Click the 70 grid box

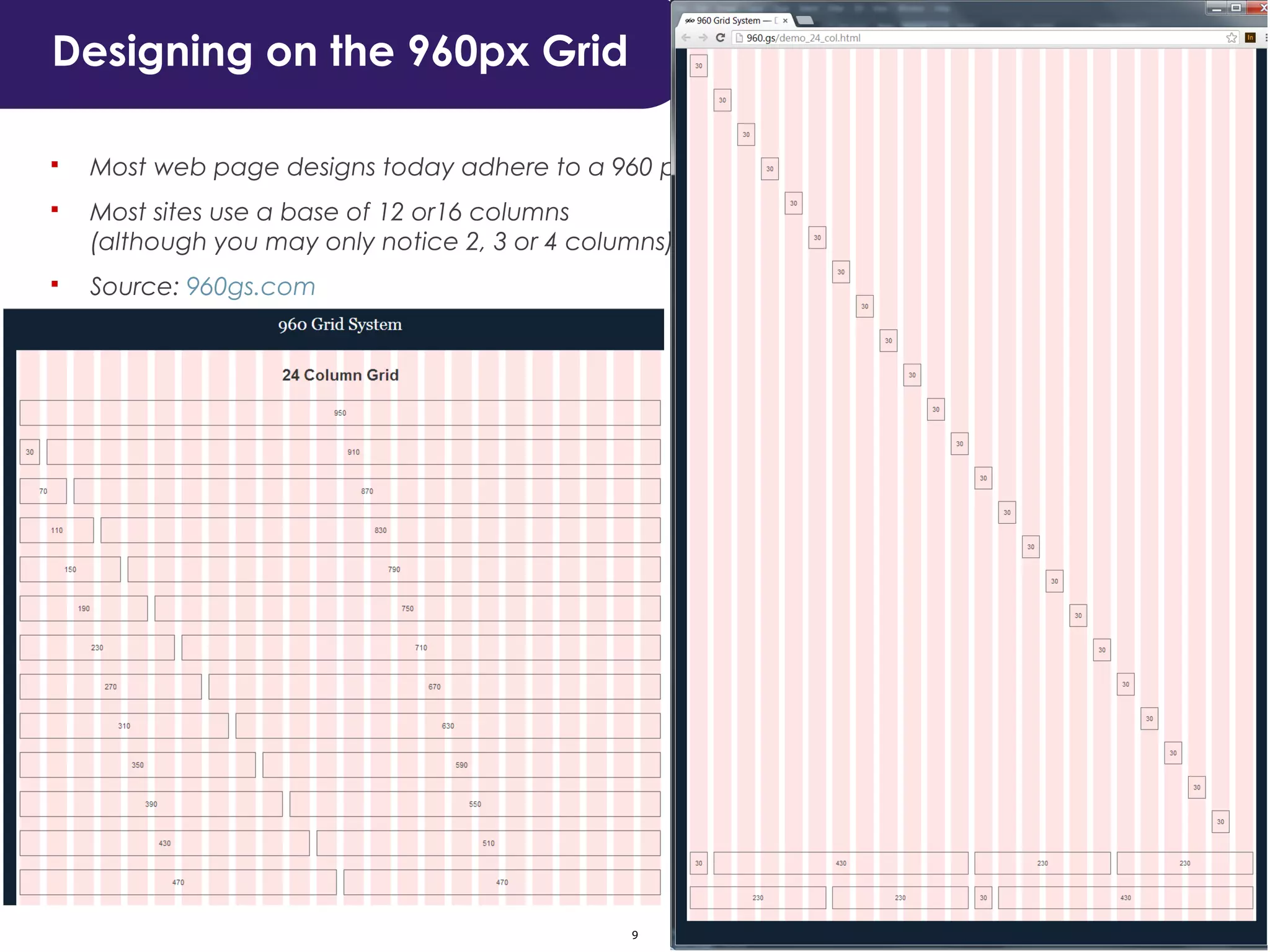[43, 491]
